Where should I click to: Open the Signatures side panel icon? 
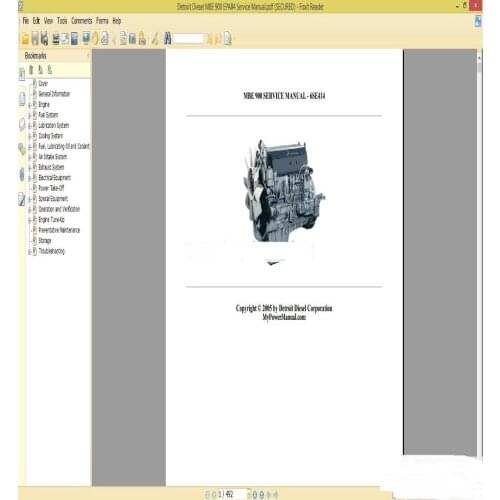(22, 199)
